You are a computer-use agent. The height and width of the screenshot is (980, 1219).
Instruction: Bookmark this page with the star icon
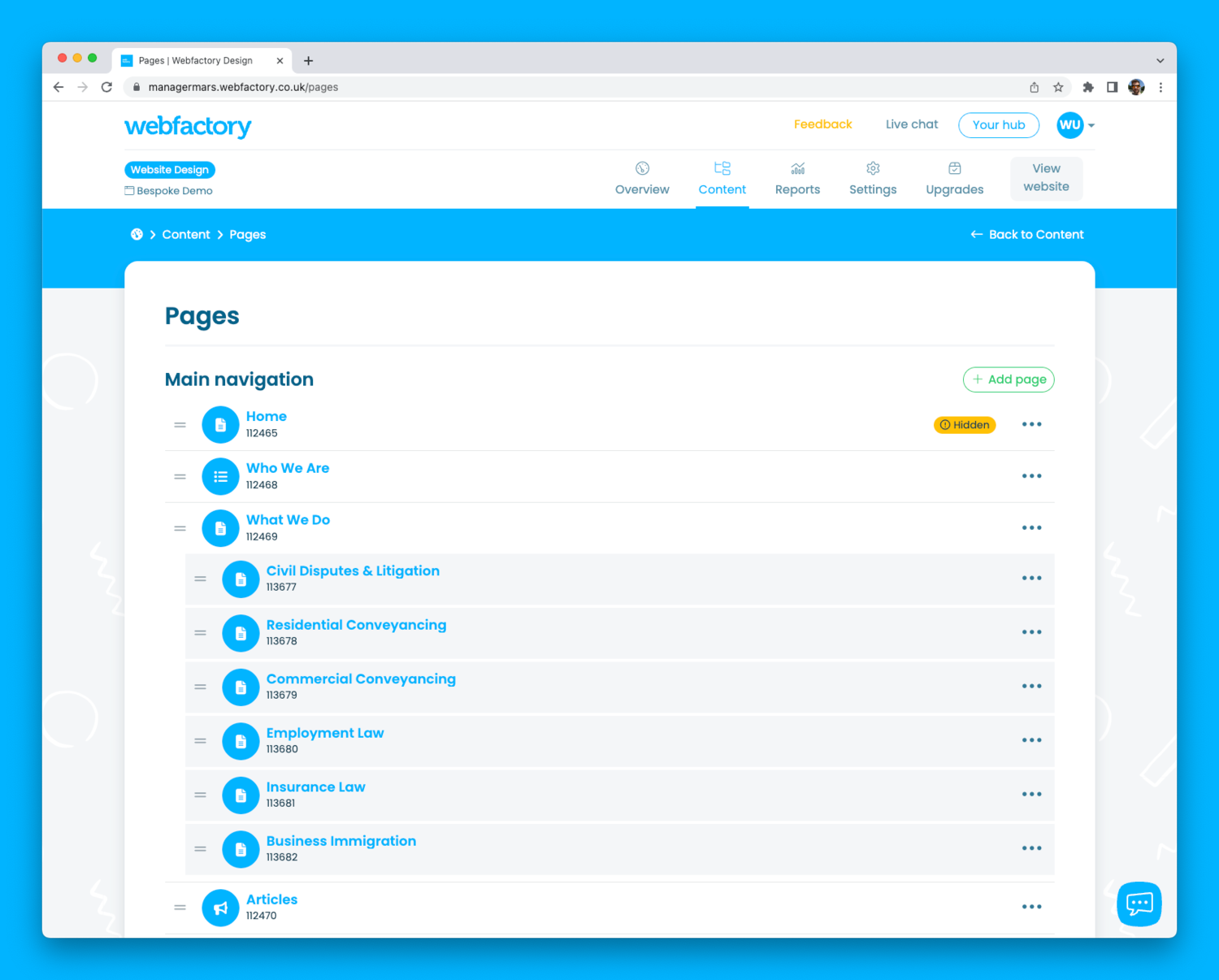tap(1058, 87)
